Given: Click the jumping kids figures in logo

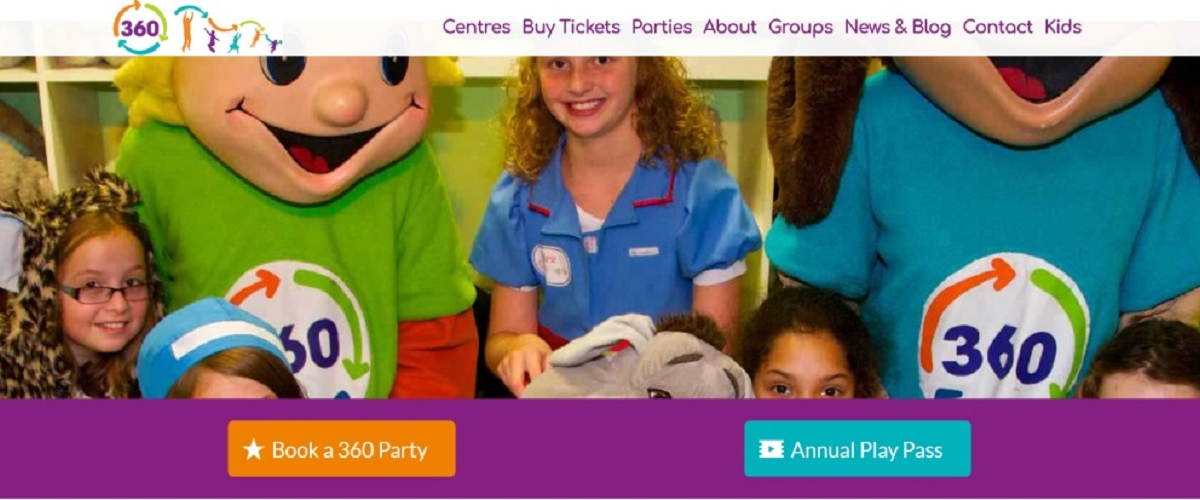Looking at the screenshot, I should (x=228, y=28).
